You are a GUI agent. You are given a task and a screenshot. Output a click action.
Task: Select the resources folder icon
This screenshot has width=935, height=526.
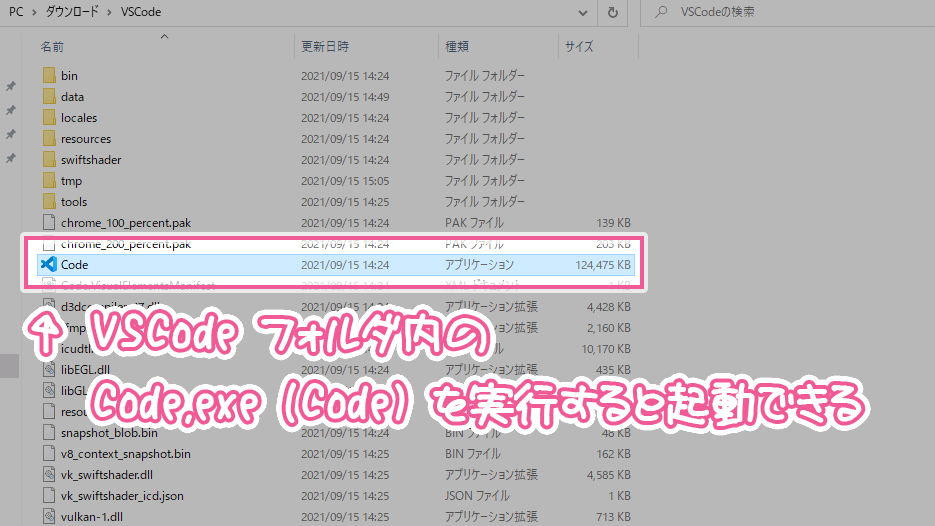(x=49, y=138)
